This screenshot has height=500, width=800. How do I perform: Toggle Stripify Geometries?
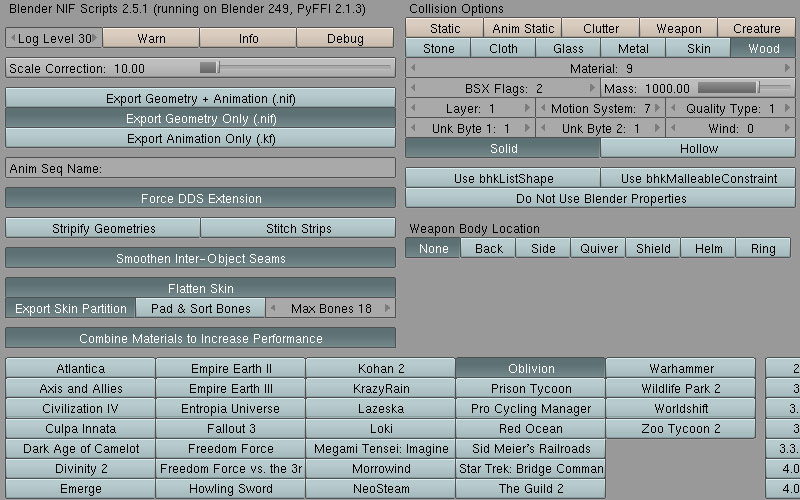tap(103, 228)
